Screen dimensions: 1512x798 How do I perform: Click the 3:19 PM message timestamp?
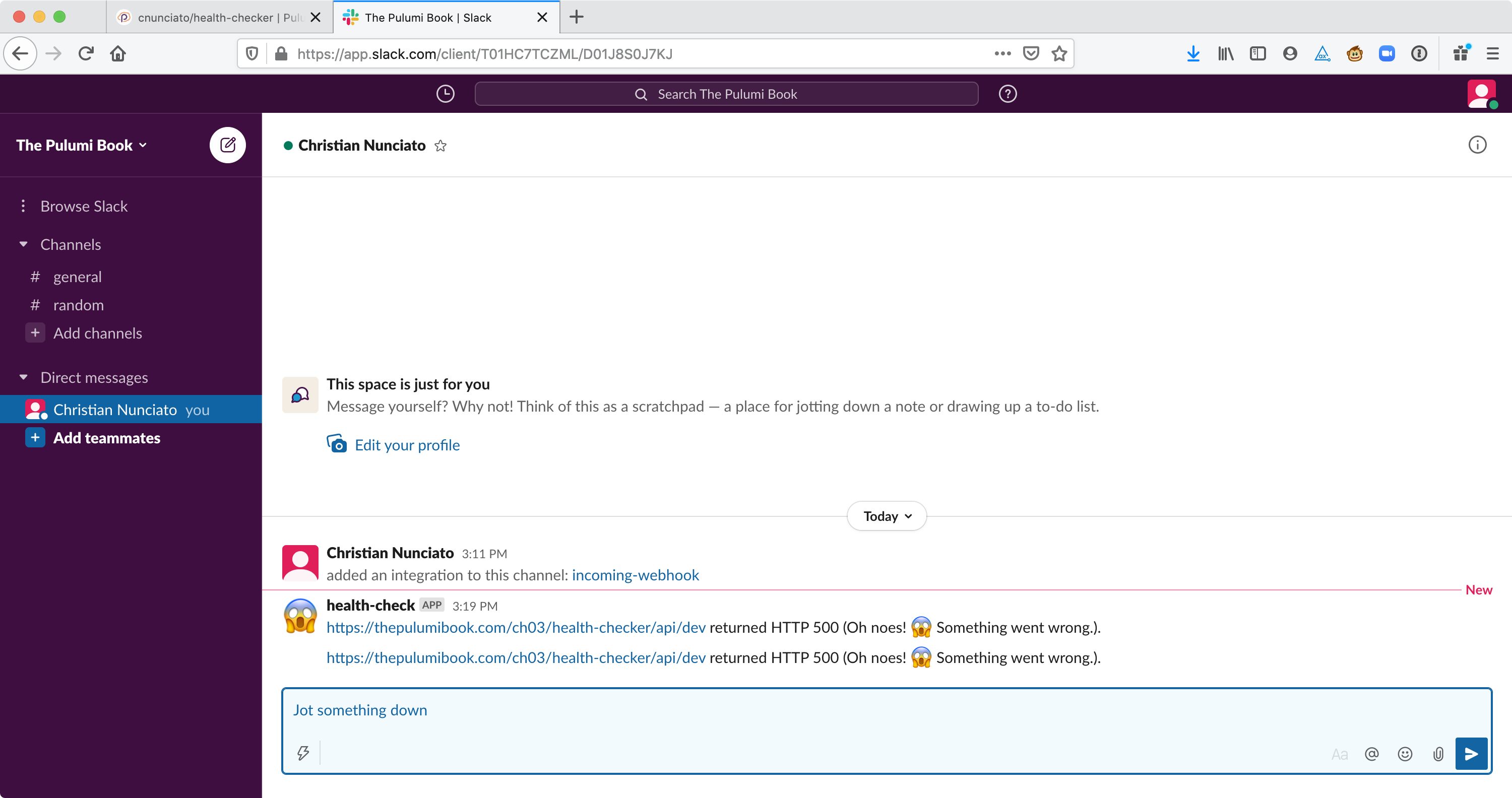[x=475, y=606]
